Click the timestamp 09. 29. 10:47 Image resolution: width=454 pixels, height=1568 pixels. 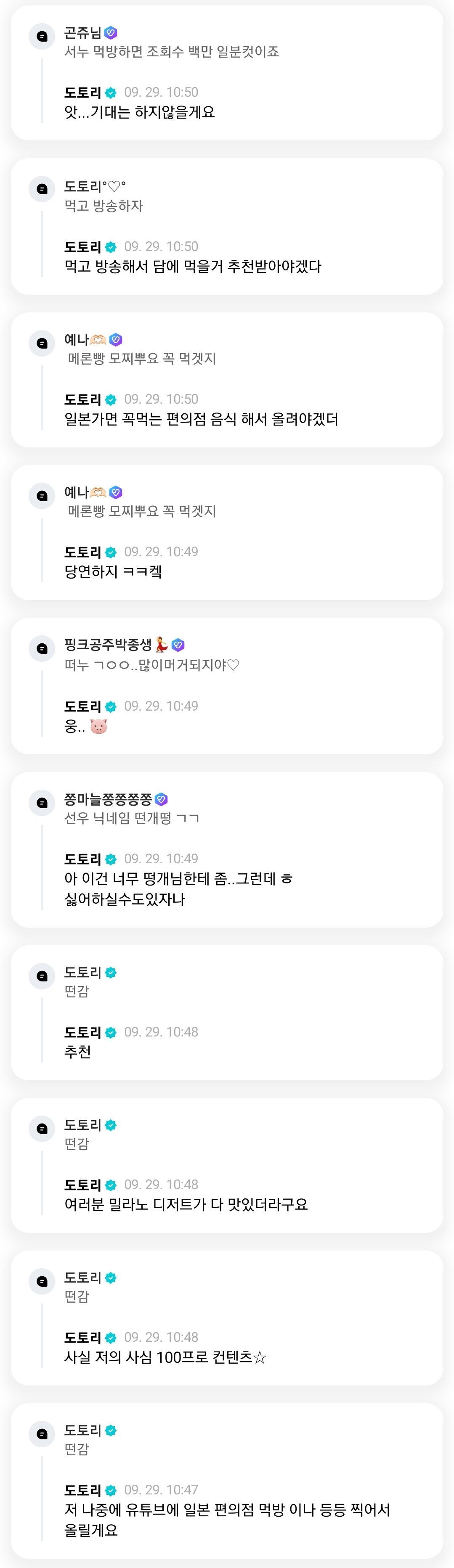161,1489
